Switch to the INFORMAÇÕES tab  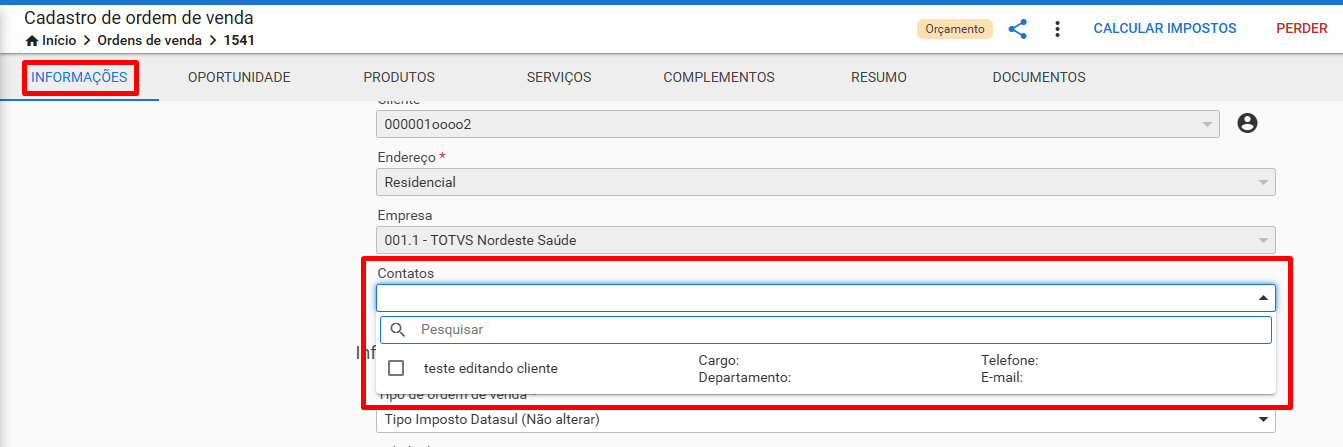point(79,77)
